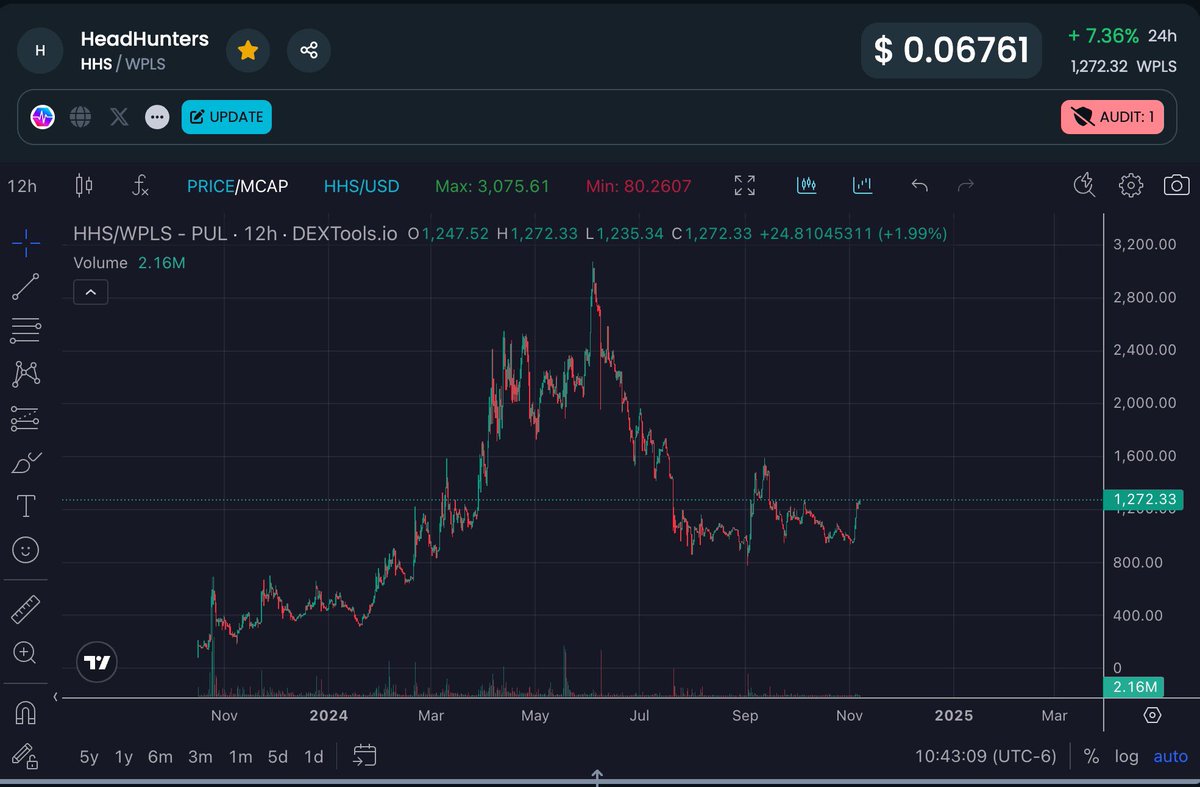This screenshot has width=1200, height=787.
Task: Set chart range to 1m
Action: [240, 757]
